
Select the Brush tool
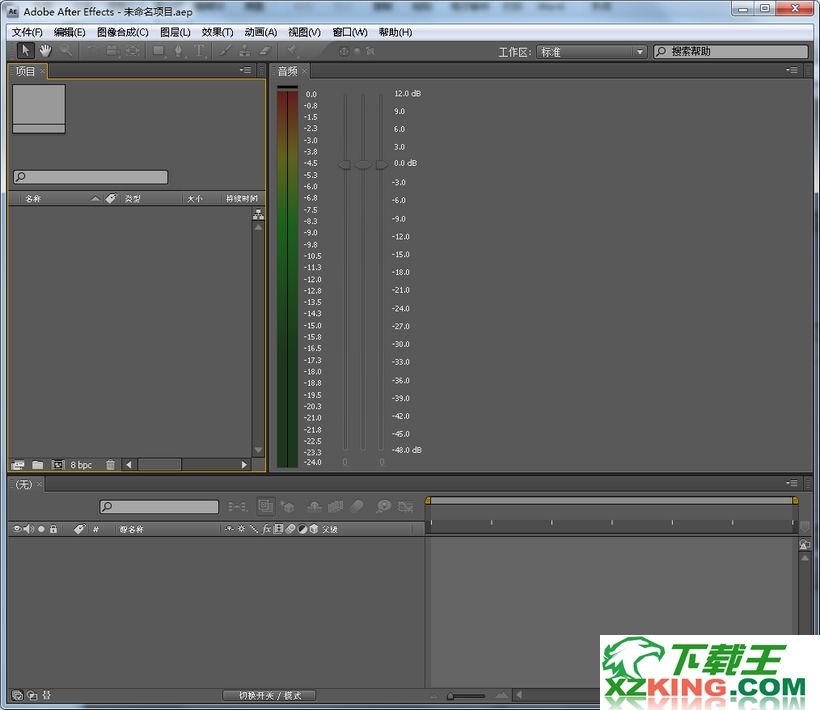225,51
